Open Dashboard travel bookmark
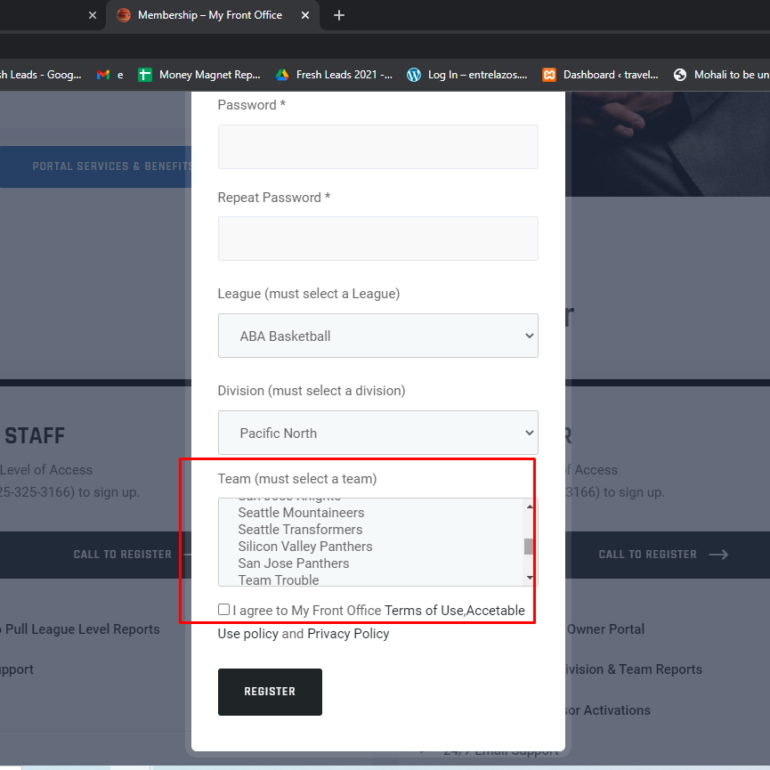 pyautogui.click(x=600, y=75)
